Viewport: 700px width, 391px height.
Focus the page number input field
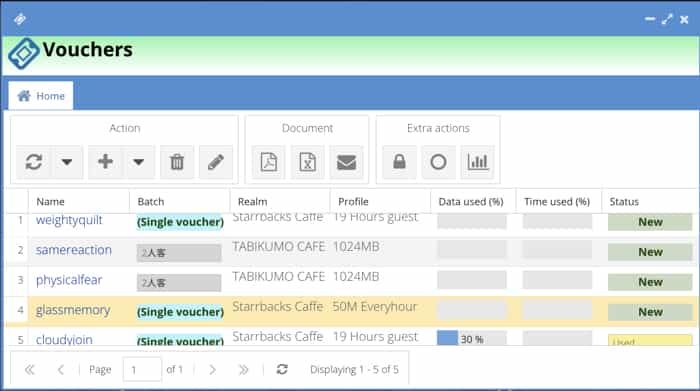[142, 369]
